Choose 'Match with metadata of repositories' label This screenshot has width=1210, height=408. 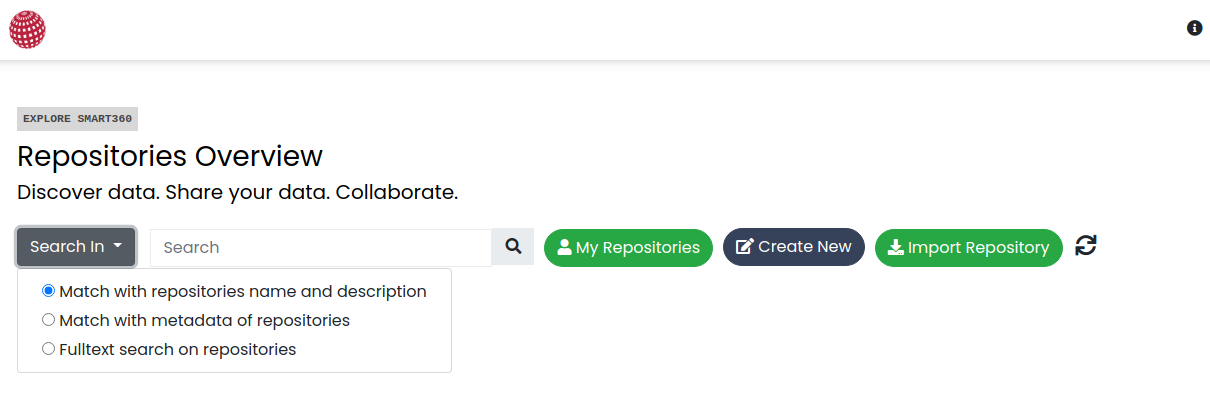pyautogui.click(x=205, y=321)
